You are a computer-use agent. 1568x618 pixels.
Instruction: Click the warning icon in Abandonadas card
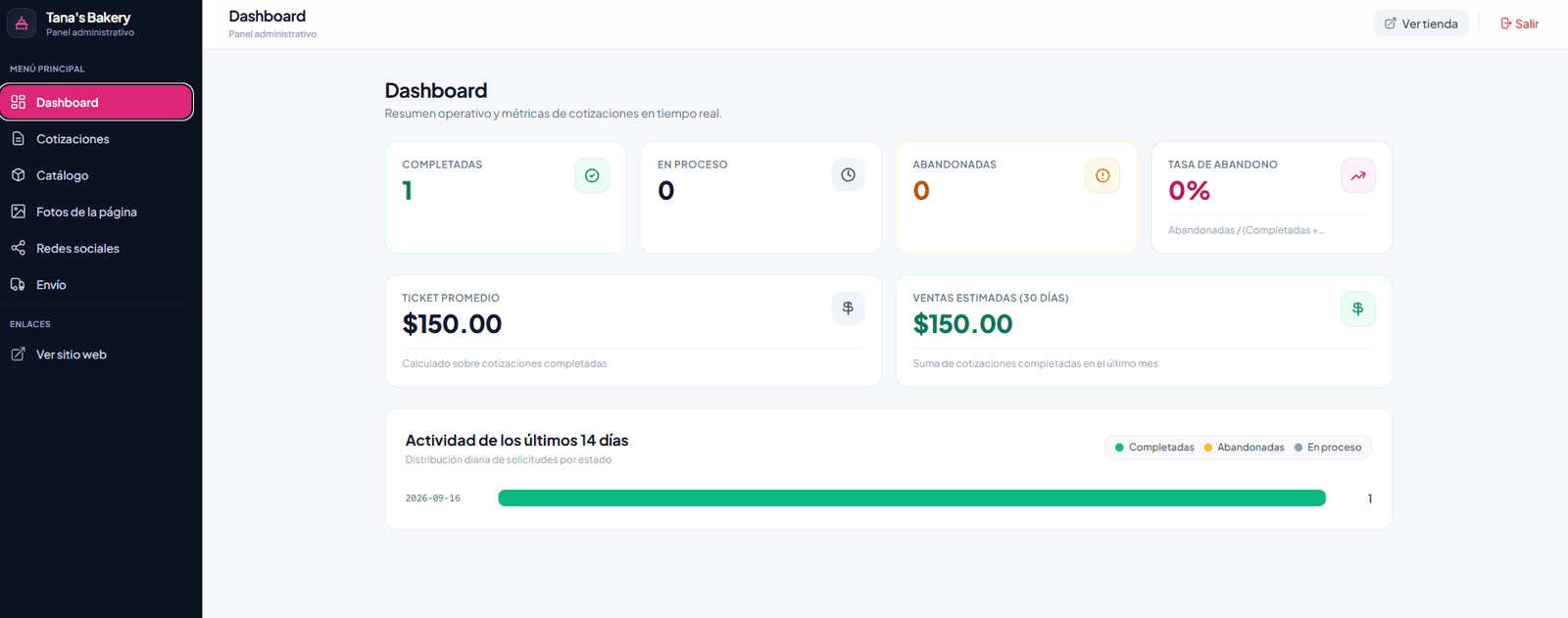[x=1102, y=175]
